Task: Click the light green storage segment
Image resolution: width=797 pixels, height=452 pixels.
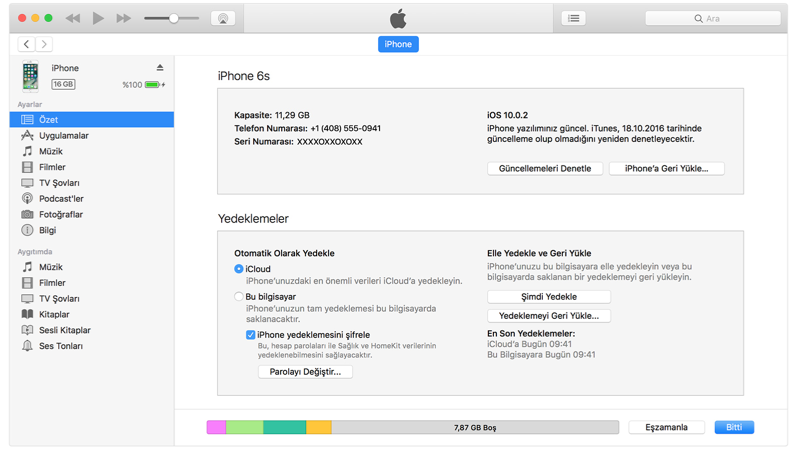Action: coord(244,427)
